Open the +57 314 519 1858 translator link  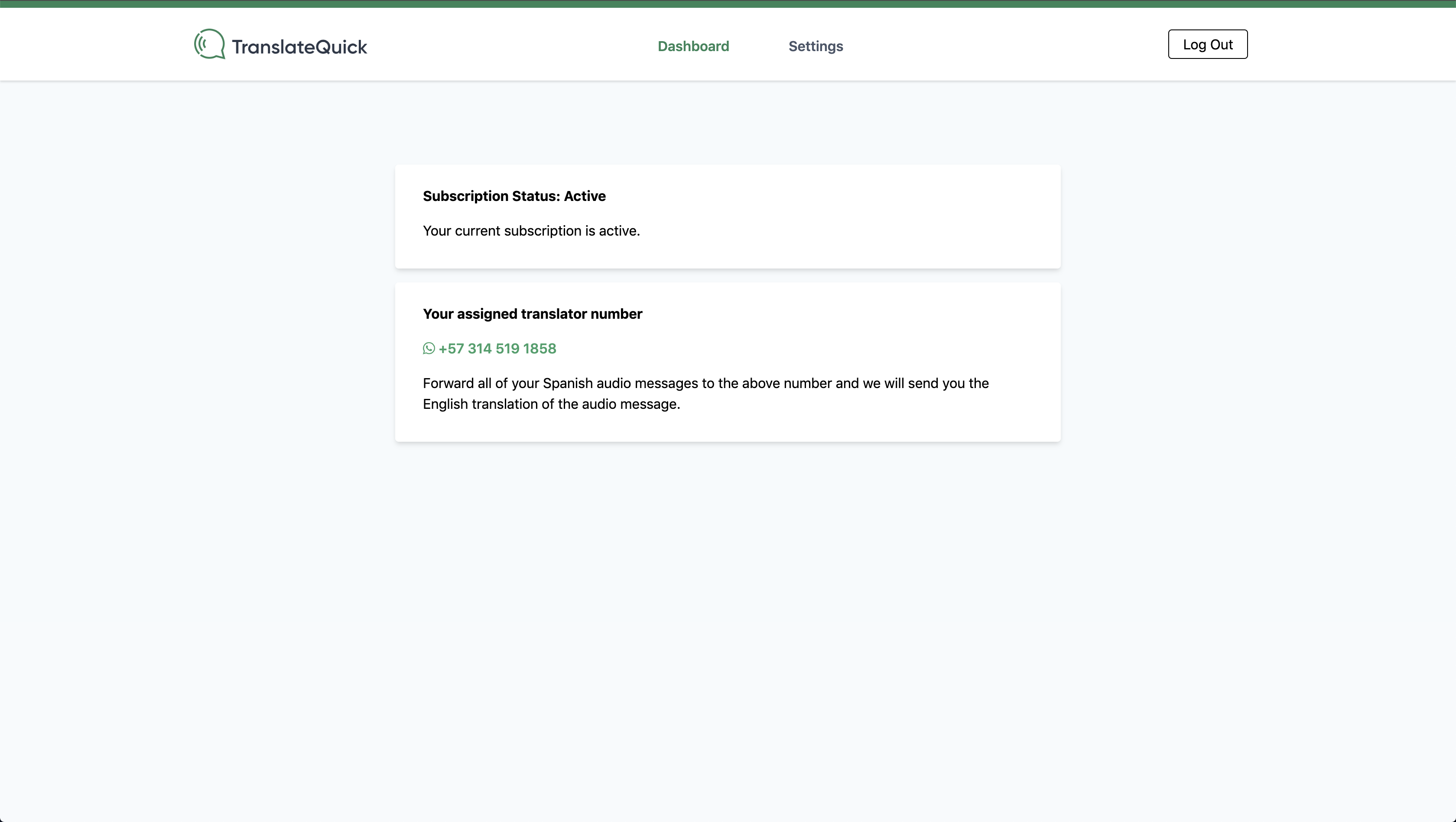[x=497, y=349]
